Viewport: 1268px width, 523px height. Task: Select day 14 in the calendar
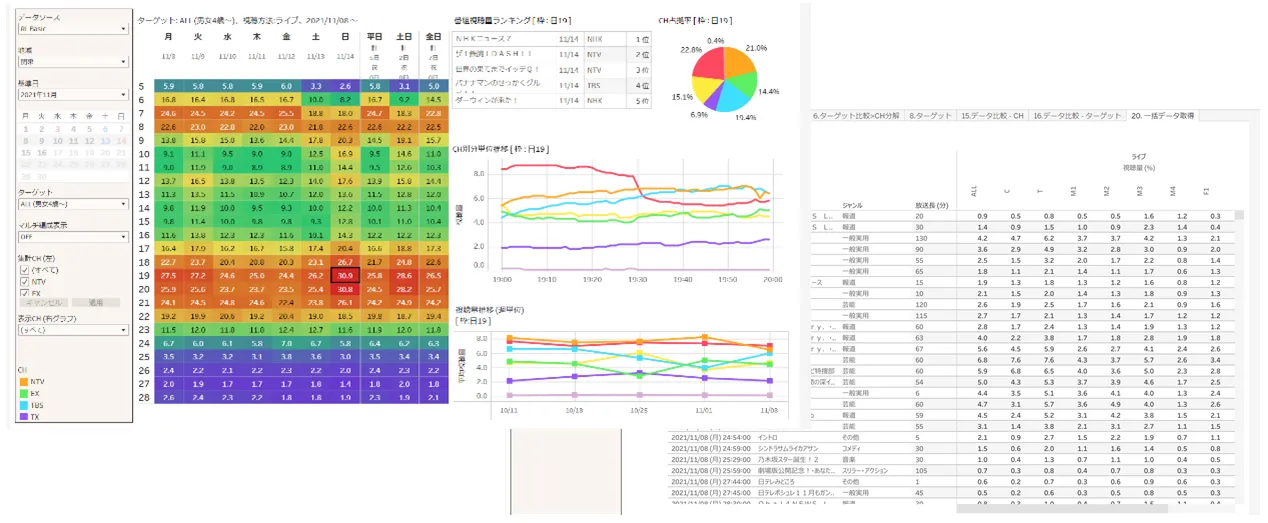[119, 140]
